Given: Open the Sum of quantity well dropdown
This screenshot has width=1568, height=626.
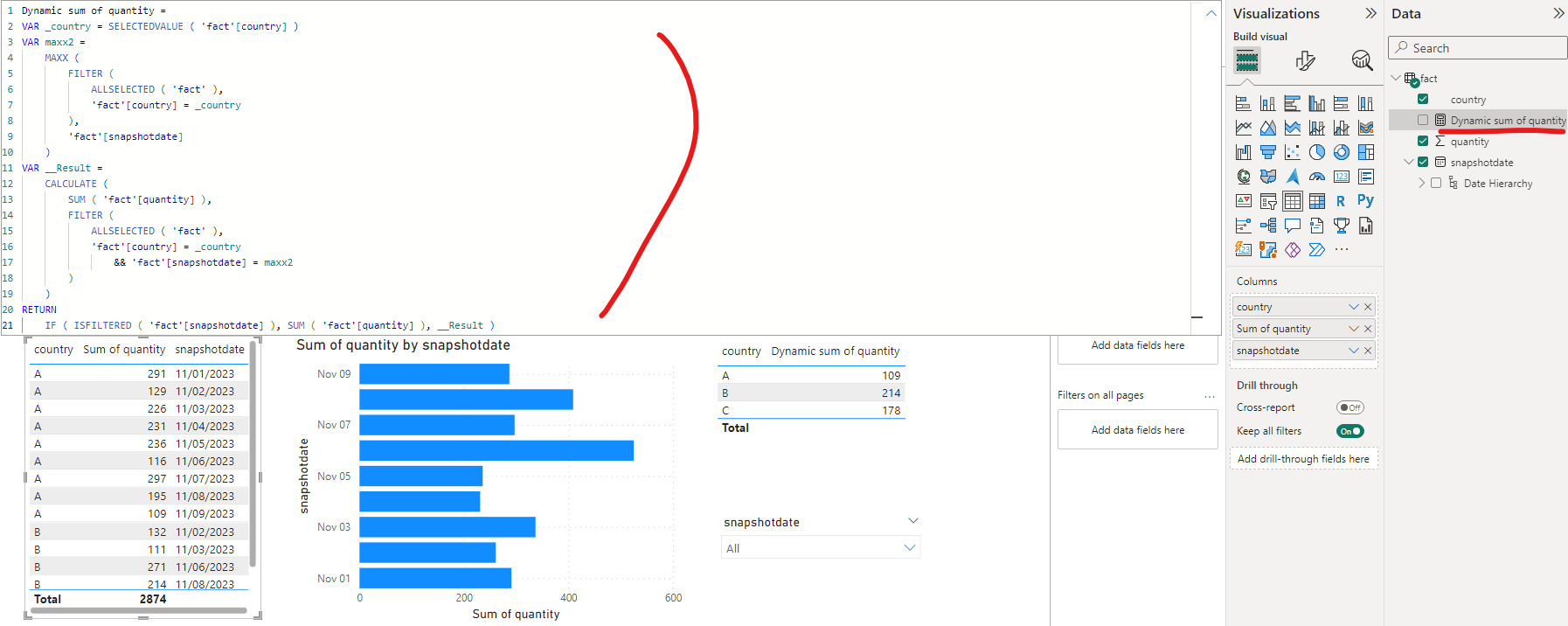Looking at the screenshot, I should point(1354,329).
